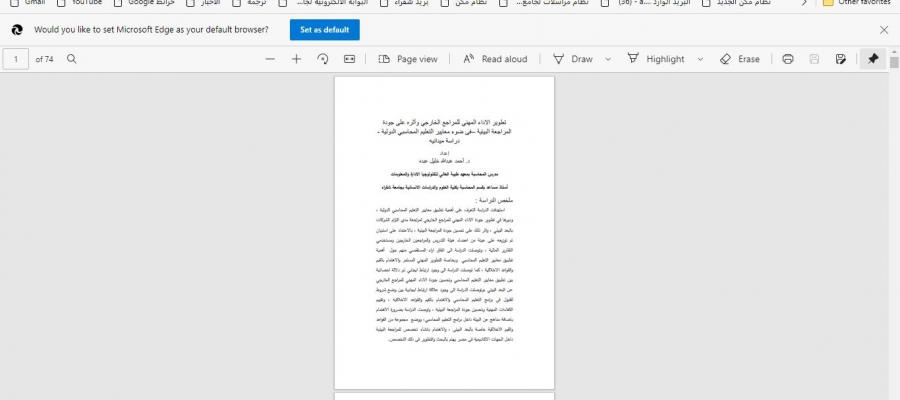
Task: Open the ترجمة bookmark
Action: pos(249,3)
